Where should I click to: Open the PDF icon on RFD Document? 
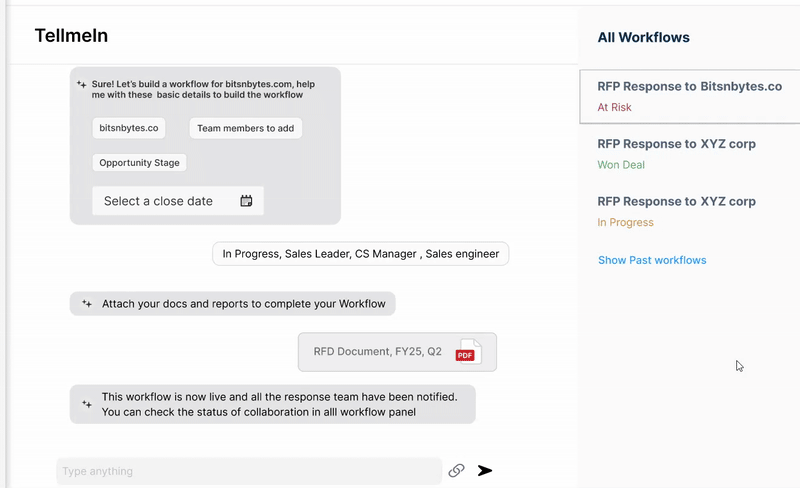click(x=468, y=351)
